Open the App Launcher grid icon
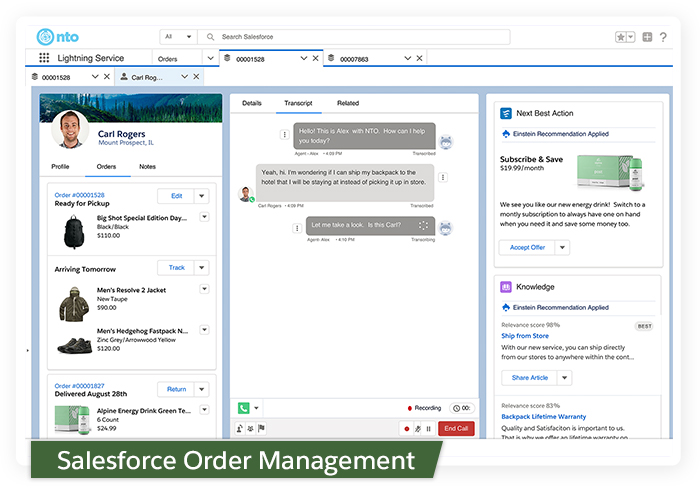Image resolution: width=700 pixels, height=504 pixels. [44, 59]
